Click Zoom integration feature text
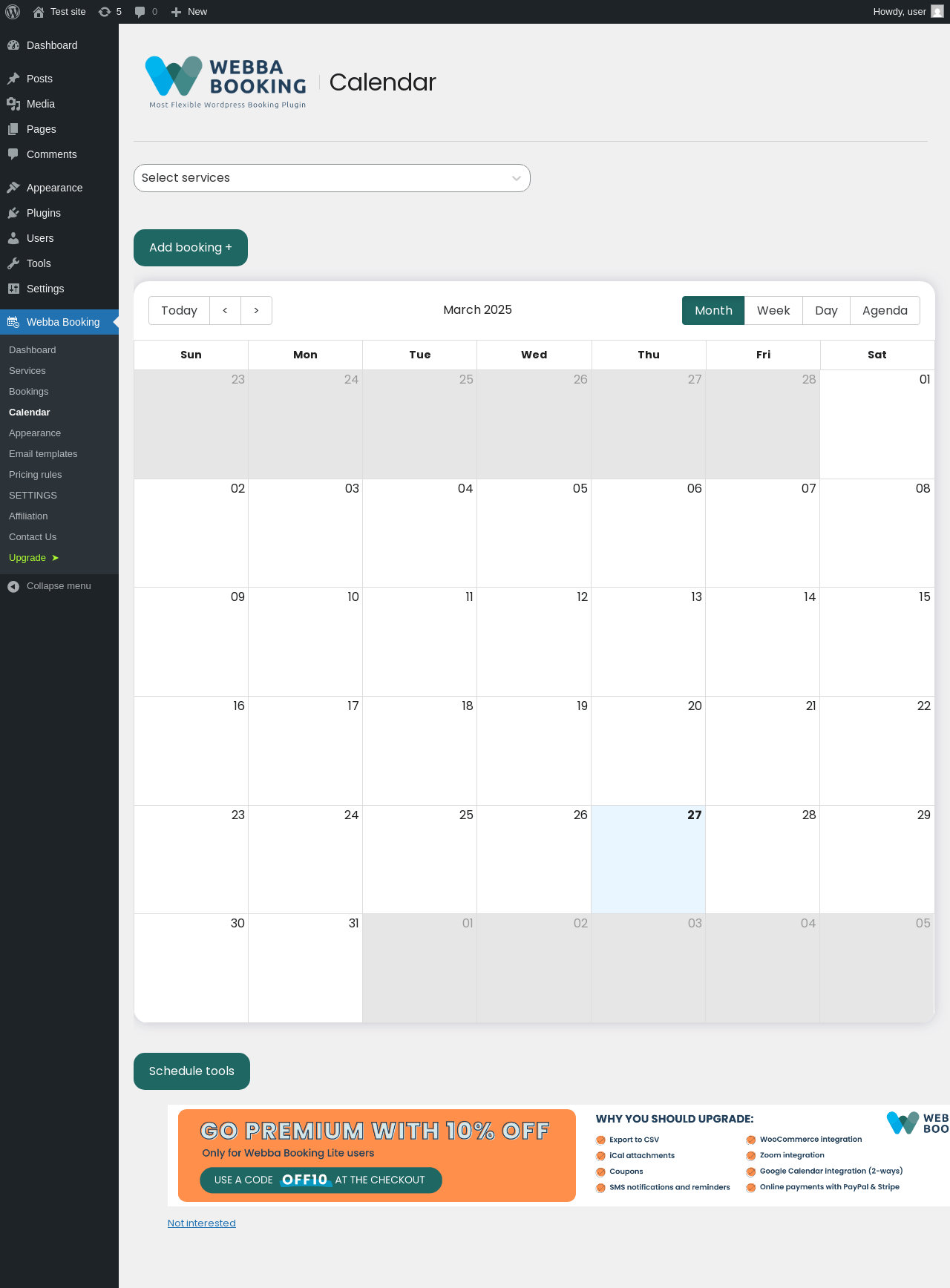 [792, 1155]
